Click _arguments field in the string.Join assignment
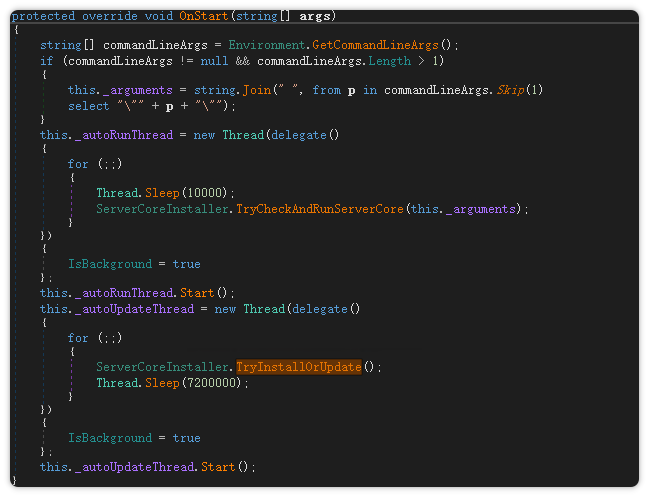This screenshot has height=497, width=649. point(136,90)
